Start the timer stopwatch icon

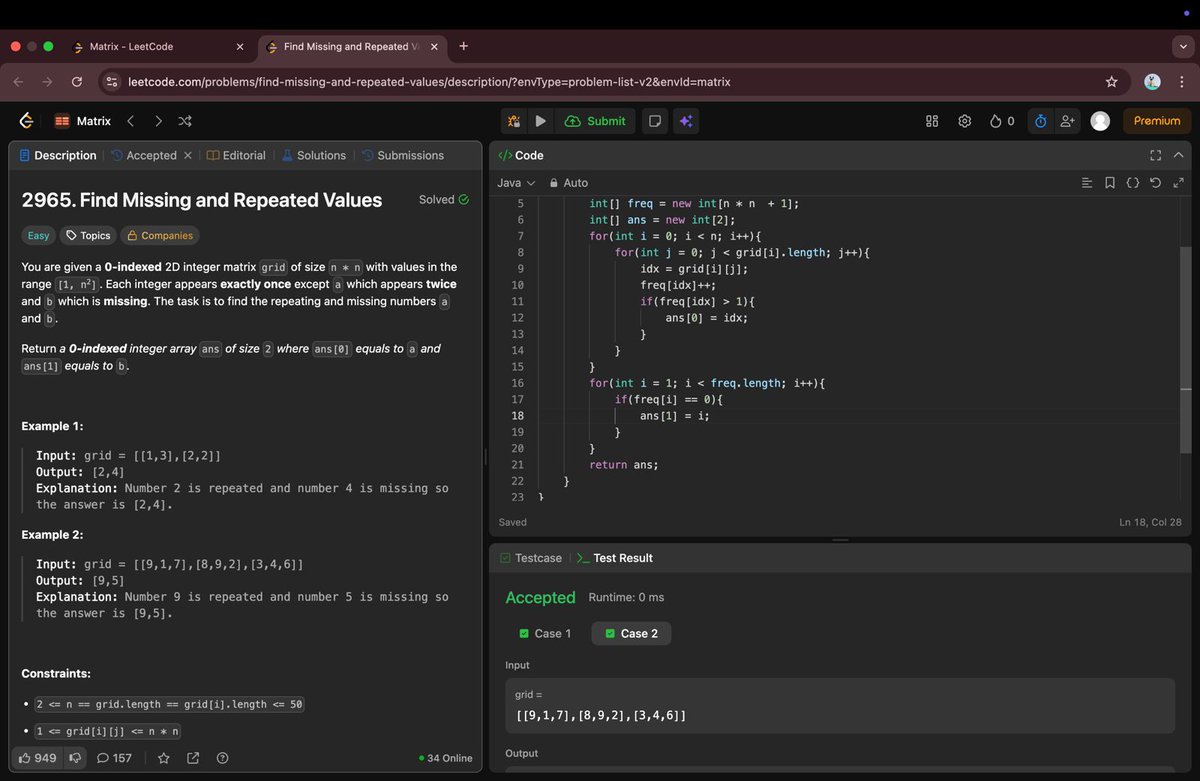1040,121
